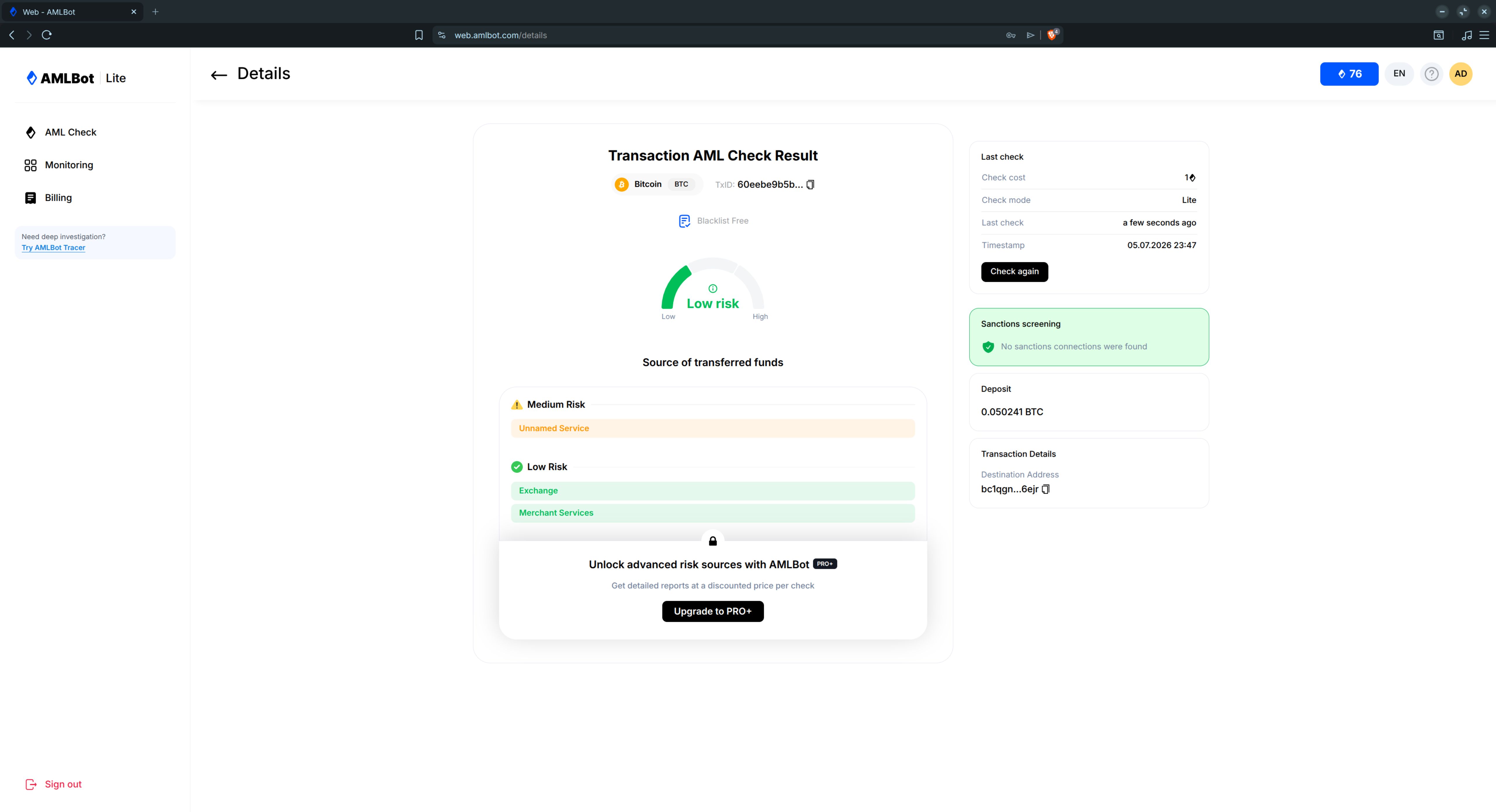Click the Bitcoin coin icon
The image size is (1496, 812).
click(x=621, y=185)
